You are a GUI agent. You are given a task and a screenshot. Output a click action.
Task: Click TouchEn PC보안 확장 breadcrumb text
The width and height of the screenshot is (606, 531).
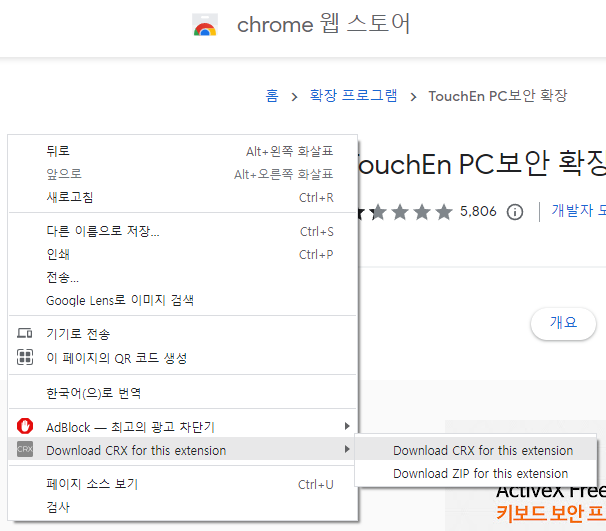[x=498, y=95]
